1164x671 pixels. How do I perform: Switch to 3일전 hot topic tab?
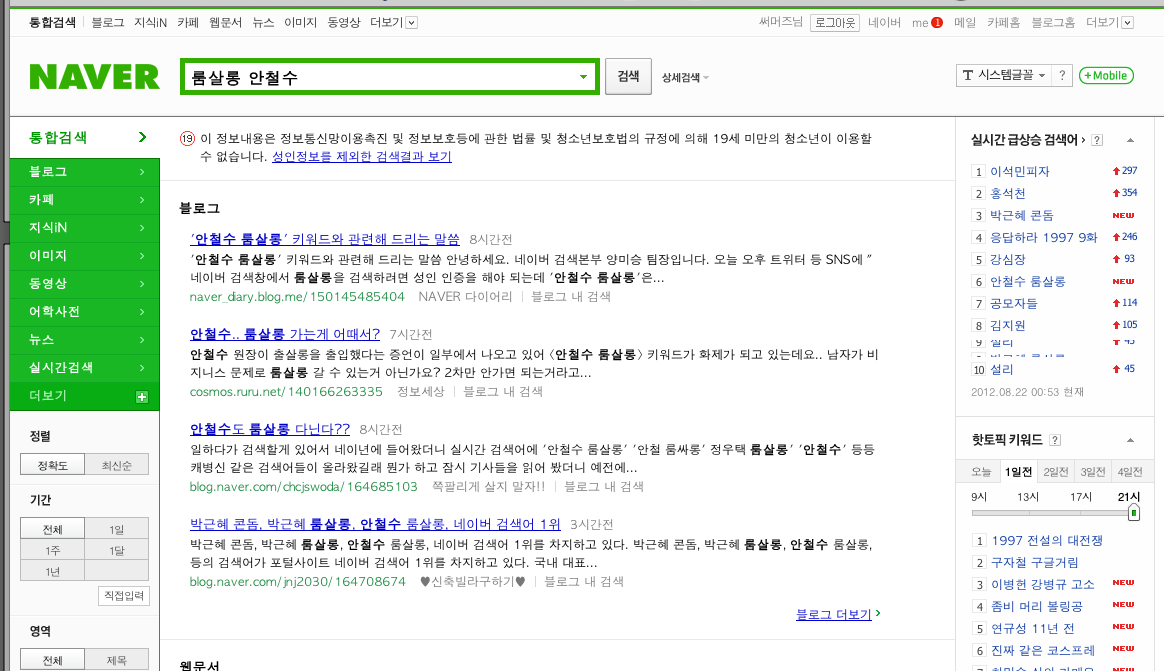coord(1093,471)
